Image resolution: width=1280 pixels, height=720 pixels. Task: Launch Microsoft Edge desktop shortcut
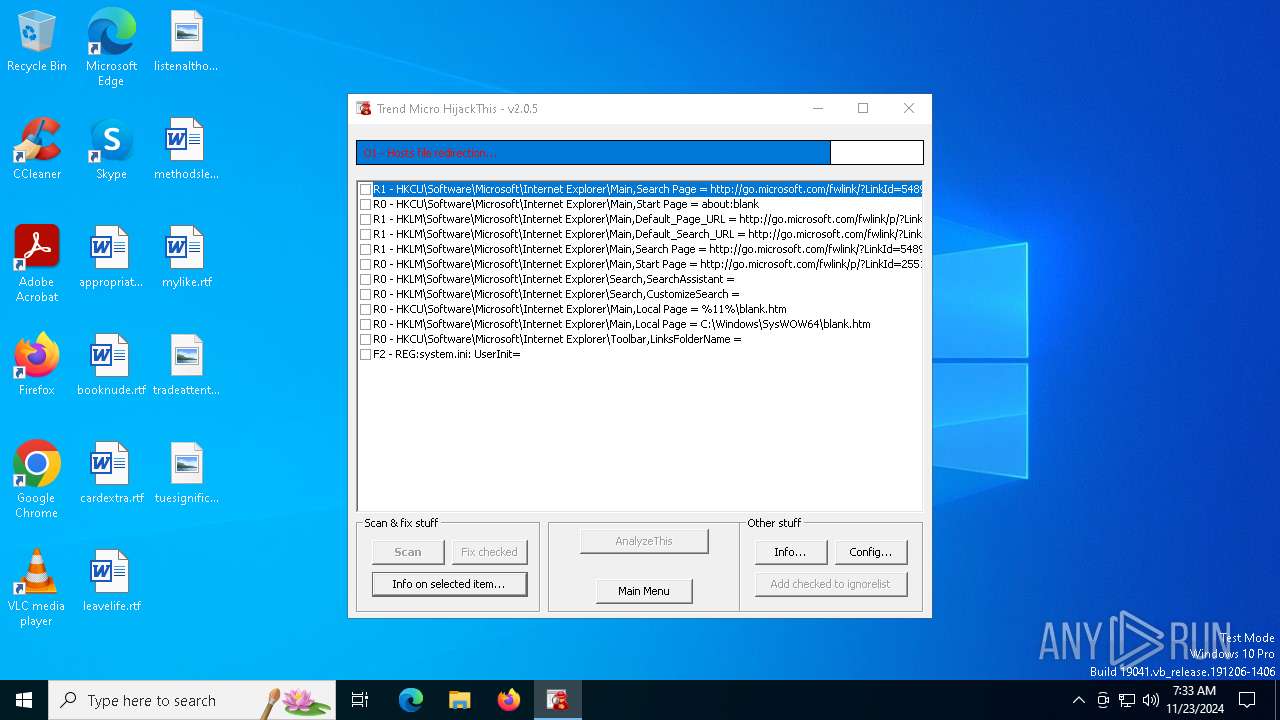click(111, 48)
